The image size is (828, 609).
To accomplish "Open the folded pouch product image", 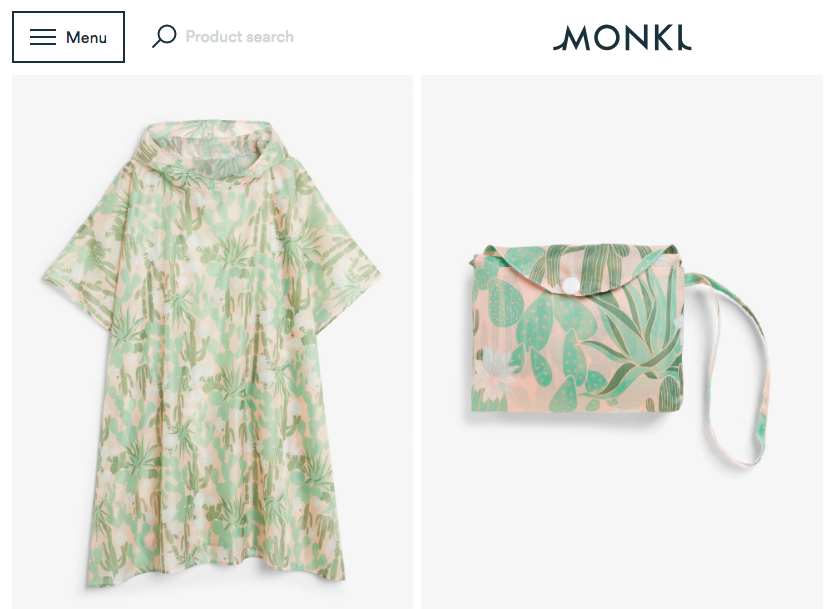I will [622, 342].
